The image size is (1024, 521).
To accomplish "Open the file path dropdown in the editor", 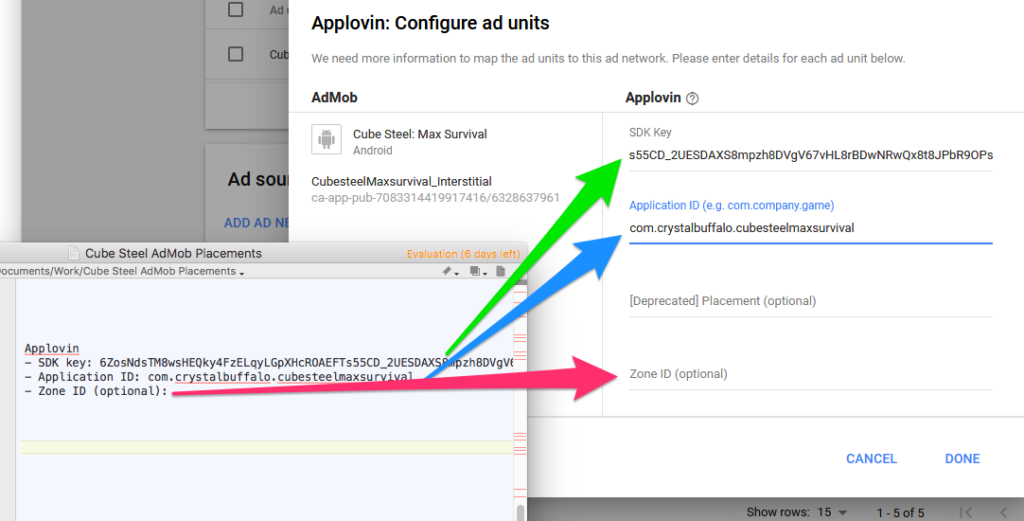I will (242, 273).
